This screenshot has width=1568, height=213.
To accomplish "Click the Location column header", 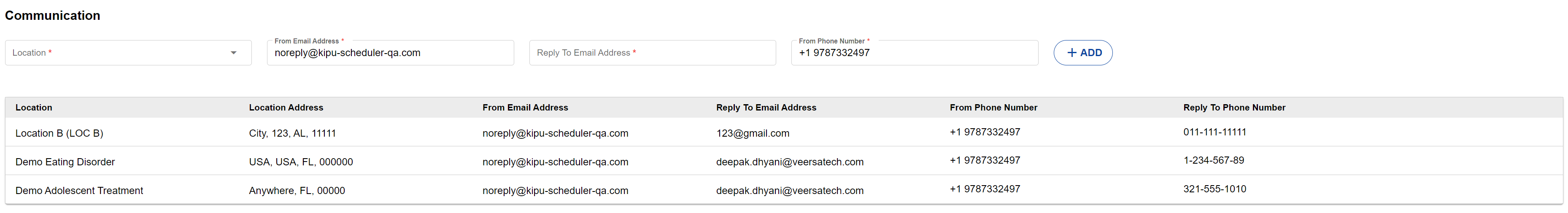I will point(34,108).
